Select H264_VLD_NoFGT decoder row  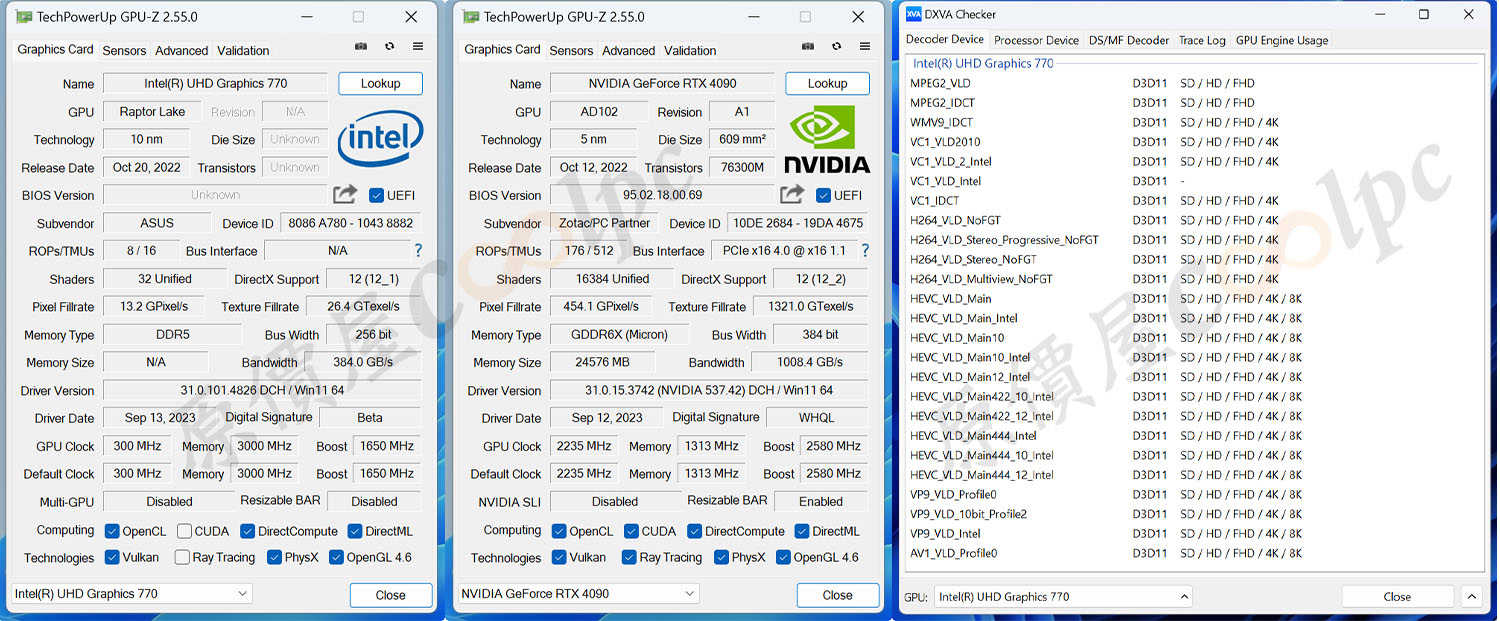[1193, 220]
